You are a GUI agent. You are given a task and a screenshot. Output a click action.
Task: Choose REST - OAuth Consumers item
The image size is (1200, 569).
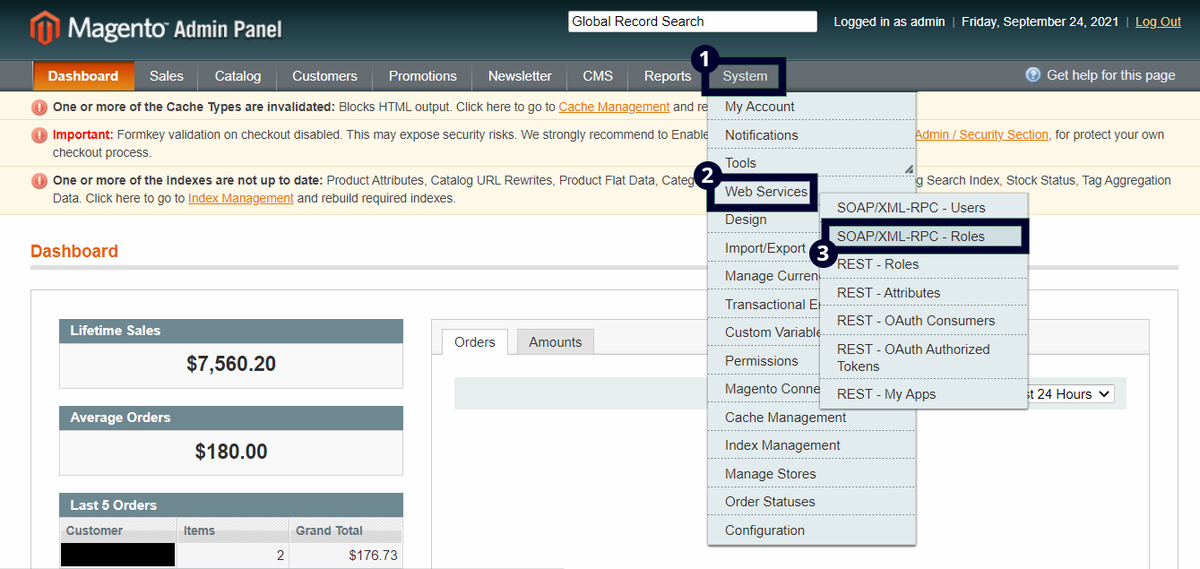(916, 321)
